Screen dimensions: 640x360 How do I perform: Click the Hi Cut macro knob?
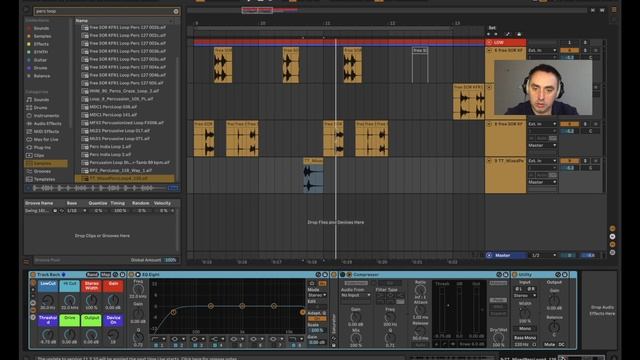click(x=70, y=301)
